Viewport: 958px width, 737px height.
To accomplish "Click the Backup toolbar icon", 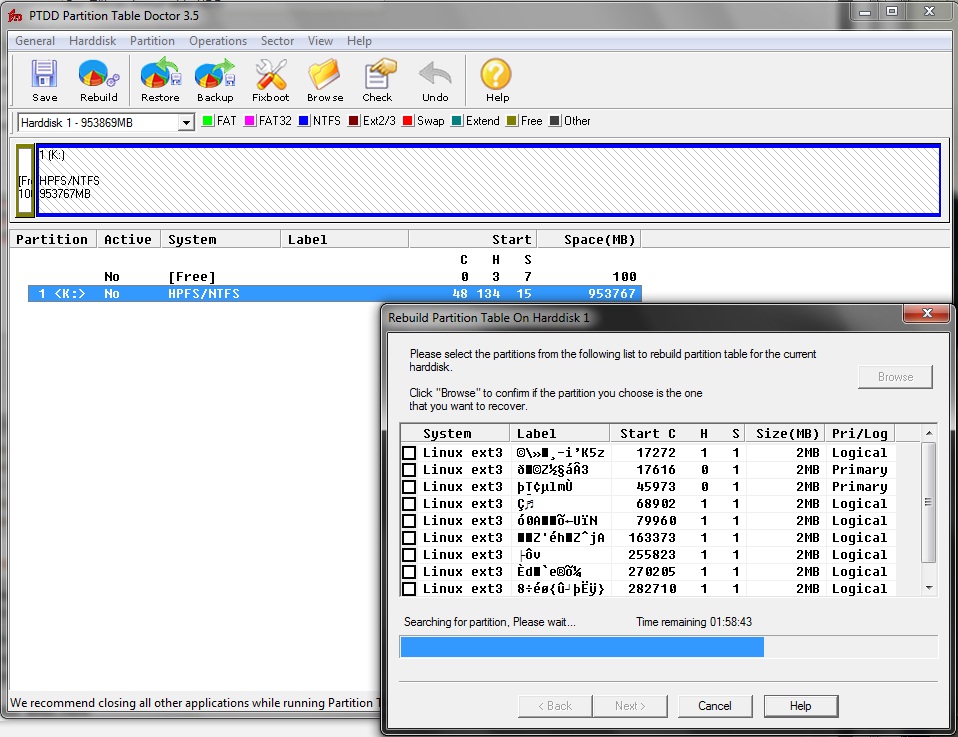I will (214, 79).
